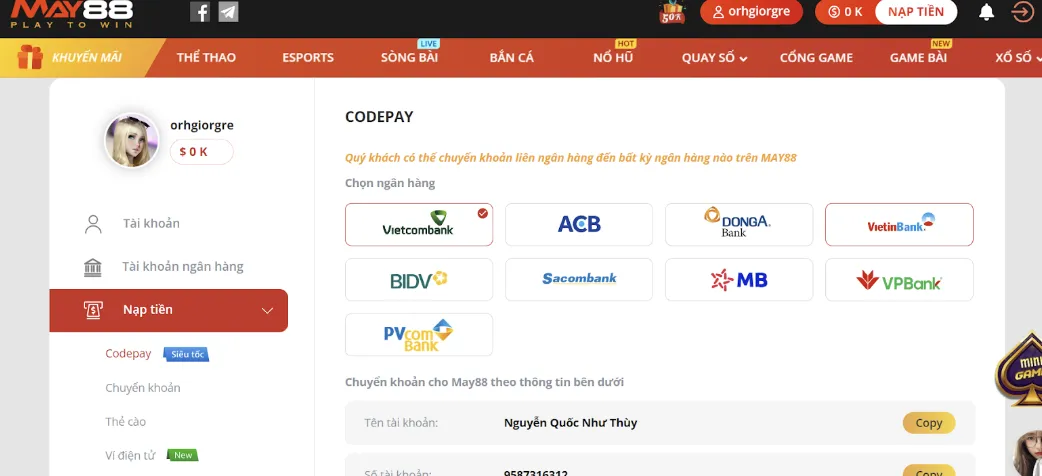Copy the account name Nguyễn Quốc Như Thùy
The width and height of the screenshot is (1042, 476).
(x=928, y=423)
